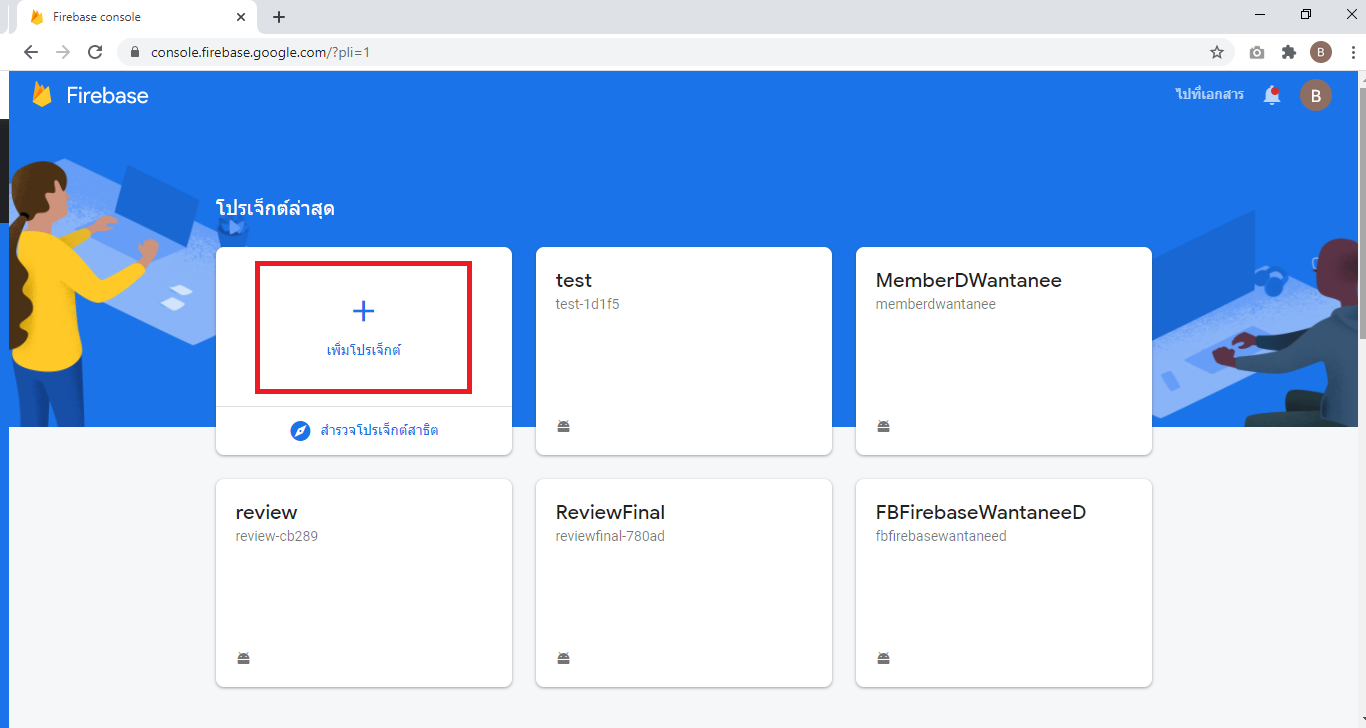The image size is (1366, 728).
Task: Click project ID test-1d1f5
Action: click(587, 304)
